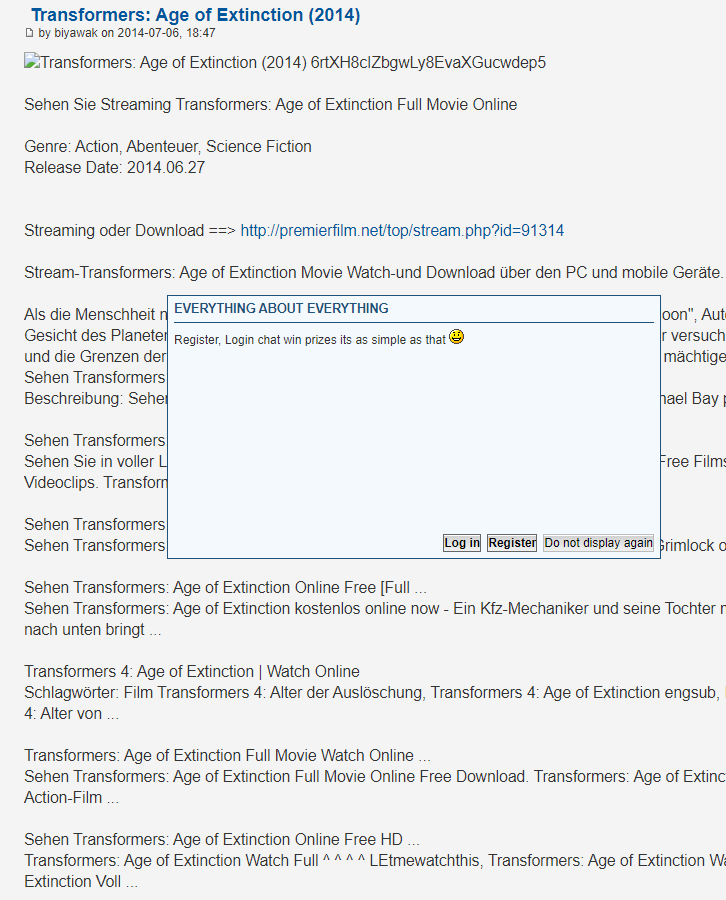
Task: Click the Stream-Transformers Watch-und Download sentence
Action: tap(373, 273)
